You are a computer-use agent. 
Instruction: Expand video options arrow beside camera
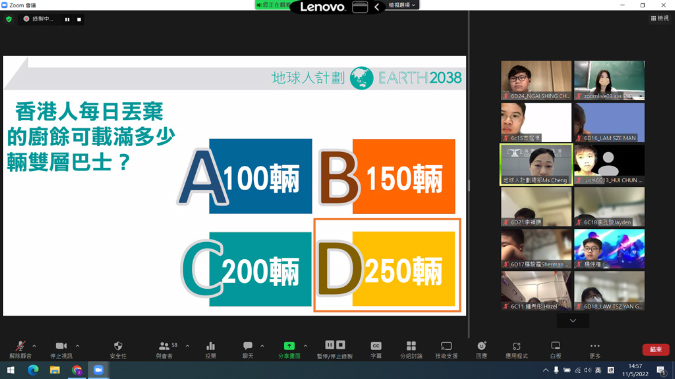tap(77, 346)
